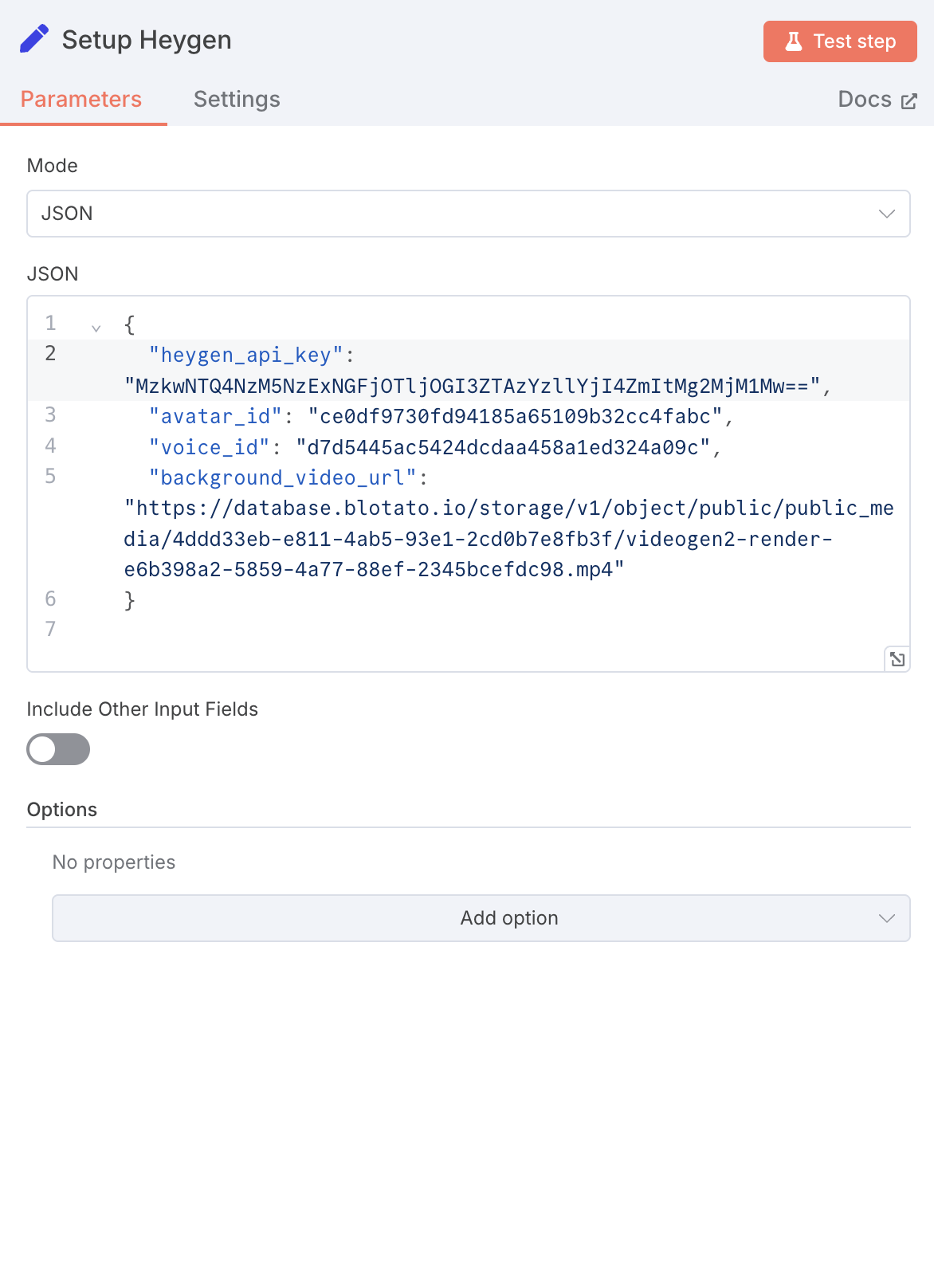Click the chevron on Add option
The image size is (934, 1288).
click(x=887, y=918)
